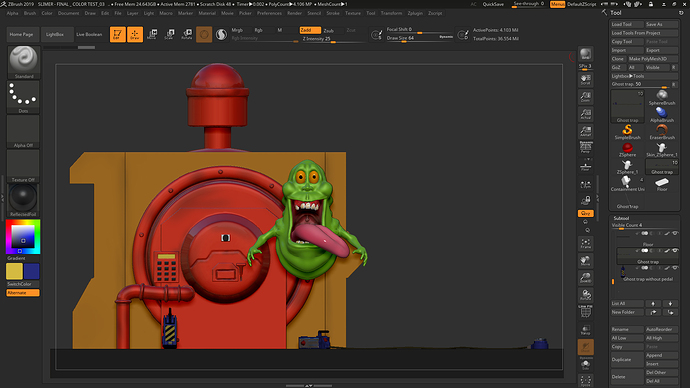
Task: Open the Zplugin menu
Action: click(x=415, y=13)
